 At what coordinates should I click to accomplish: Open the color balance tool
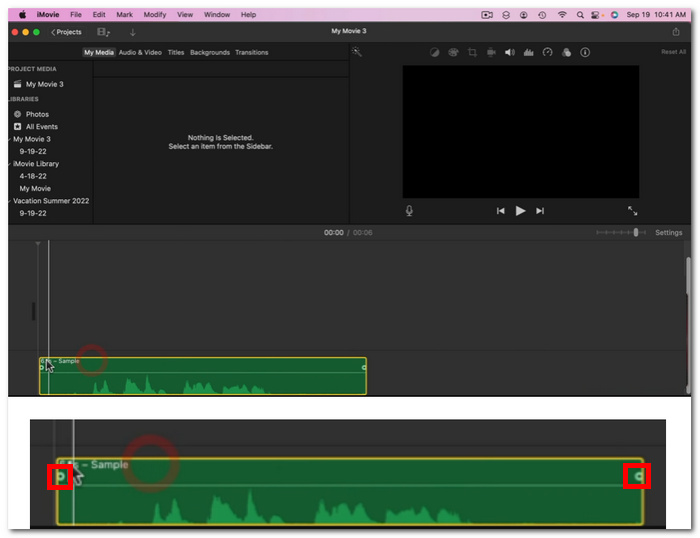point(434,53)
